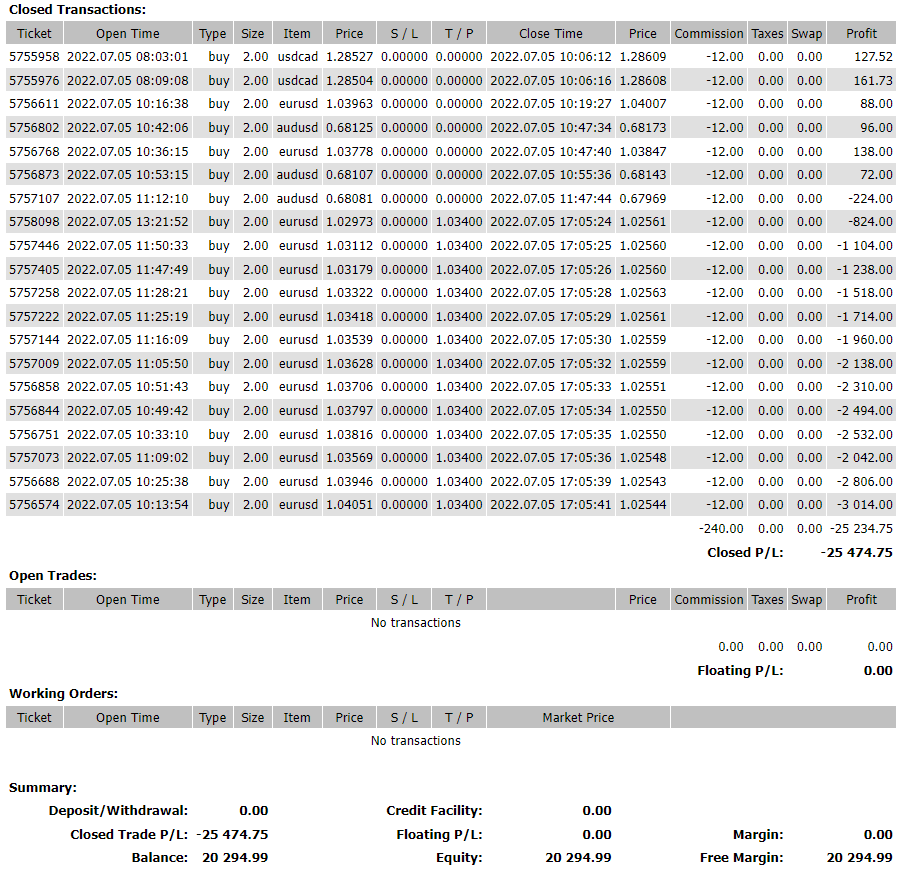This screenshot has height=885, width=915.
Task: Select ticket number 5756574
Action: tap(34, 505)
